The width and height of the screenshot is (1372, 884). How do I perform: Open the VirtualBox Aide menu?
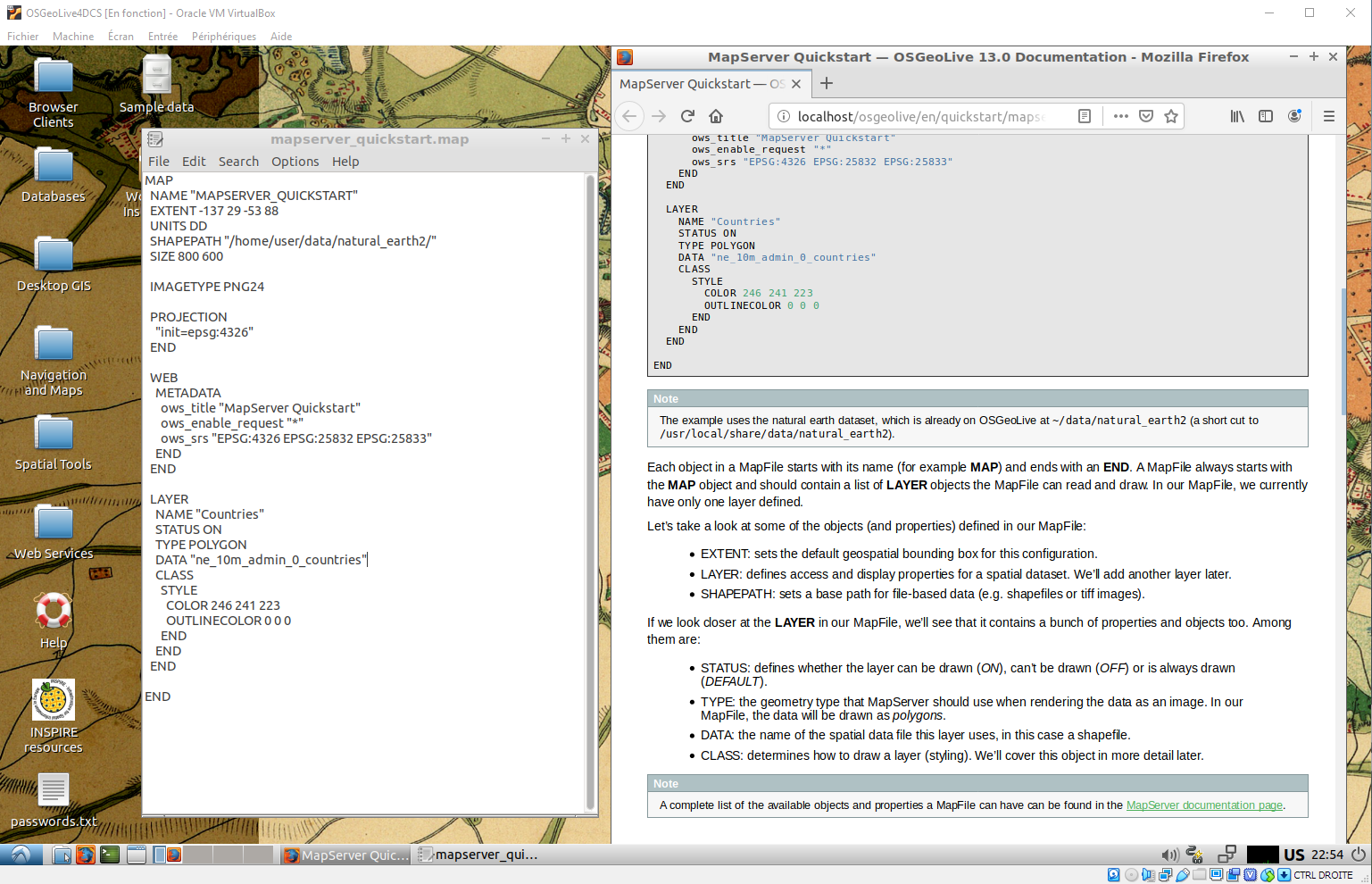[281, 37]
